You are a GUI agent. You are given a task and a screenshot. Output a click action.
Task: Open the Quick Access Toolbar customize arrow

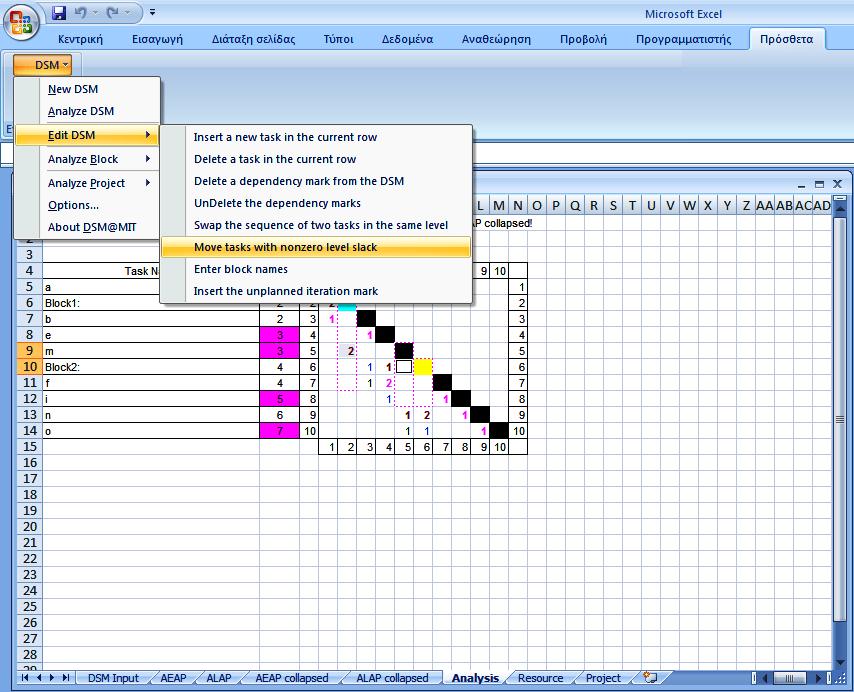click(x=152, y=12)
